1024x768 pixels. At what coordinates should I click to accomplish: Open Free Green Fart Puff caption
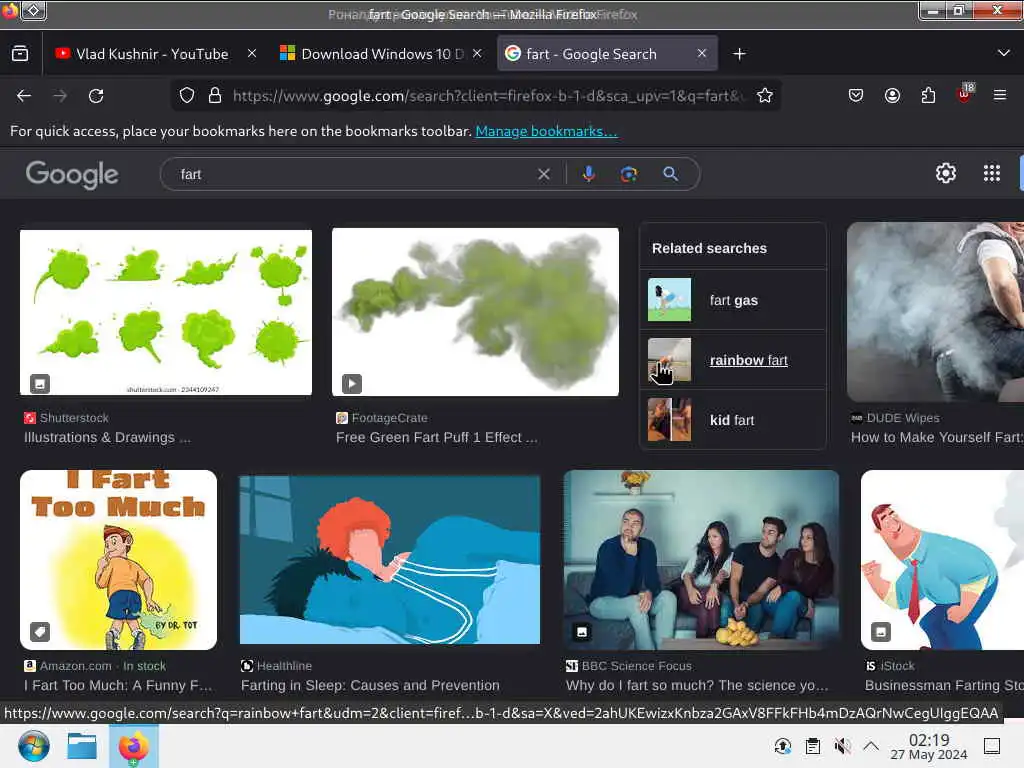coord(436,438)
